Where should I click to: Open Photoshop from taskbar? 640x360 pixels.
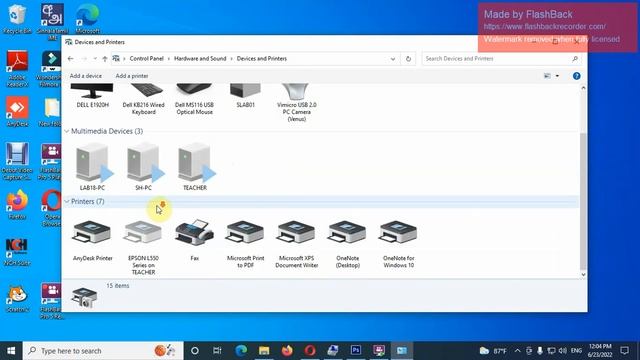[356, 351]
